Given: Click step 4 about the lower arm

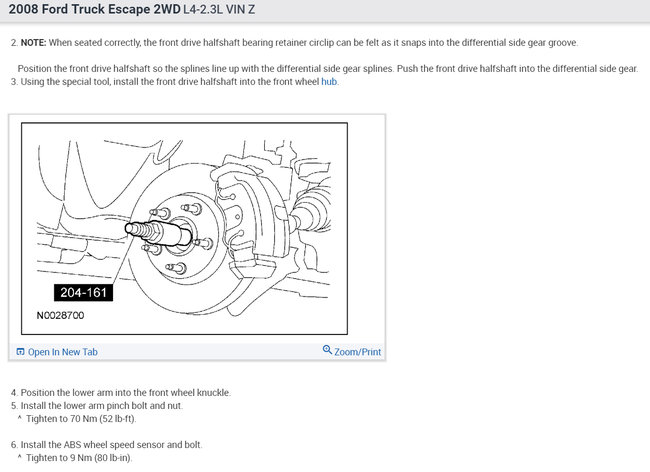Looking at the screenshot, I should pos(121,392).
